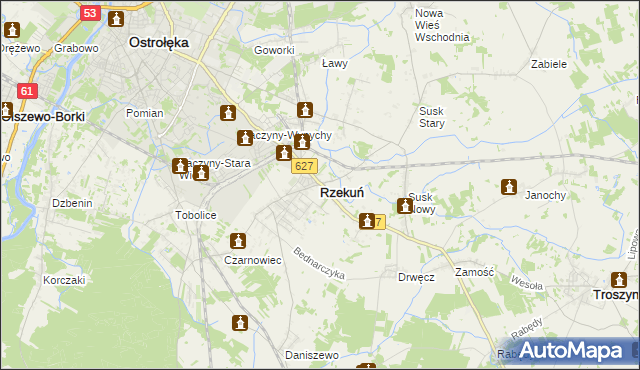Click church icon northwest of Daniszewo
The height and width of the screenshot is (370, 640).
(240, 323)
